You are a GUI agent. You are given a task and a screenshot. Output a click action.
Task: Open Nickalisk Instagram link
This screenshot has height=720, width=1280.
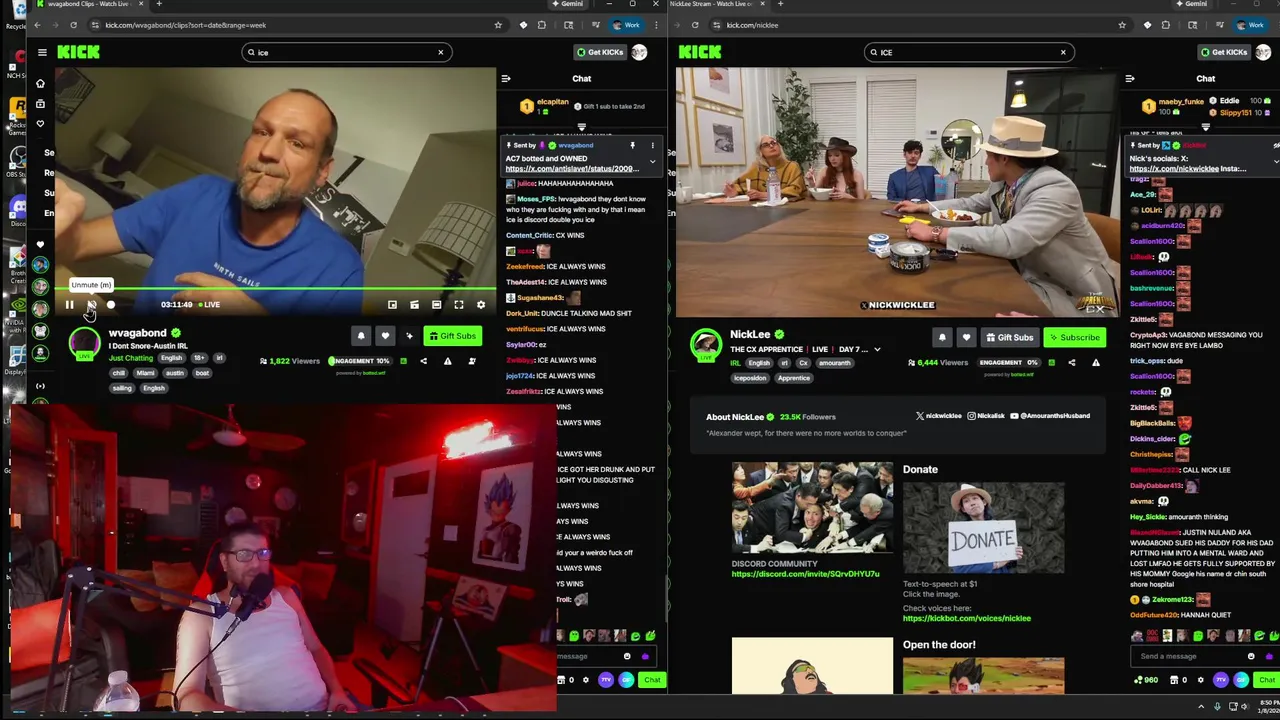(985, 416)
